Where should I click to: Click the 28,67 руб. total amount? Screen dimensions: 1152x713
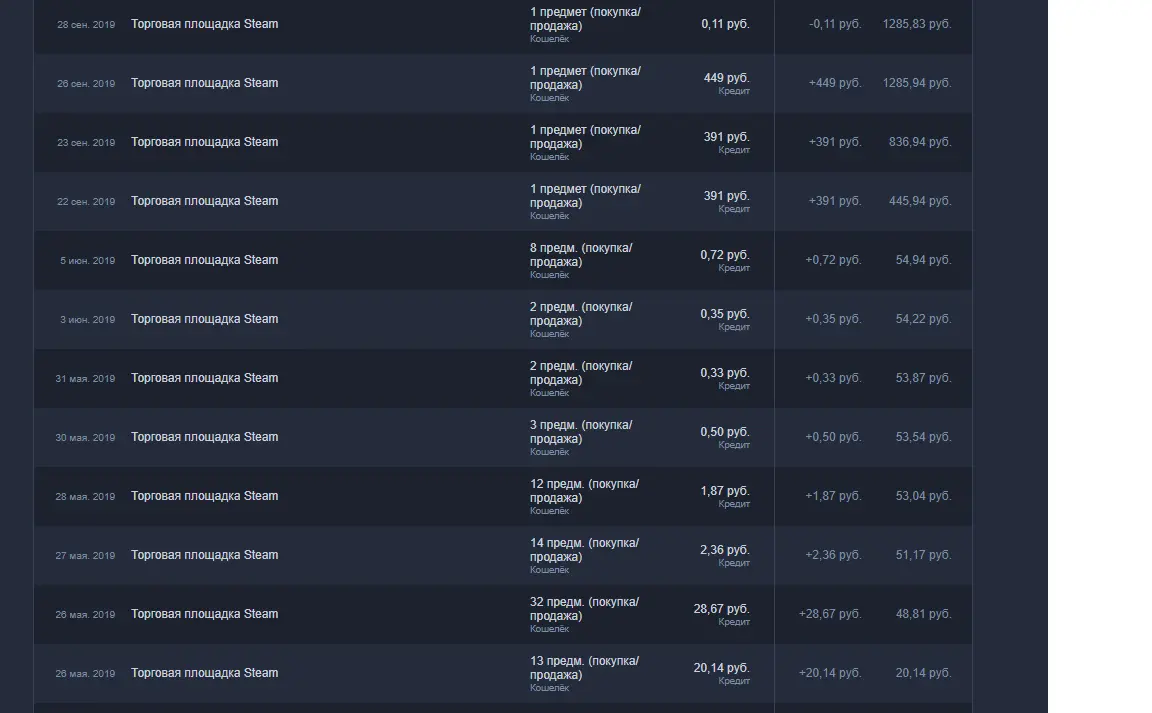pos(721,609)
